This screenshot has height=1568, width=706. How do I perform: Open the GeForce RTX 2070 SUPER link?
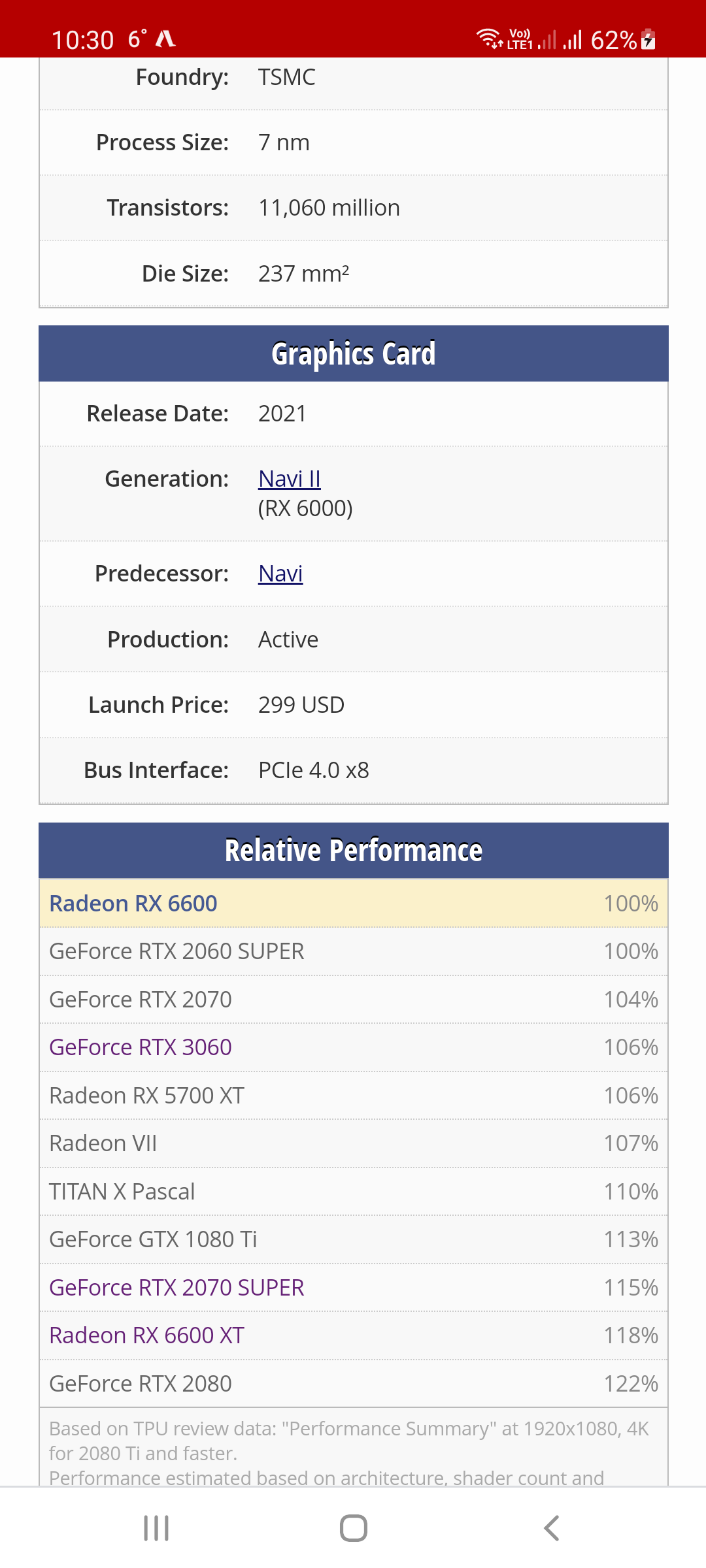(176, 1288)
